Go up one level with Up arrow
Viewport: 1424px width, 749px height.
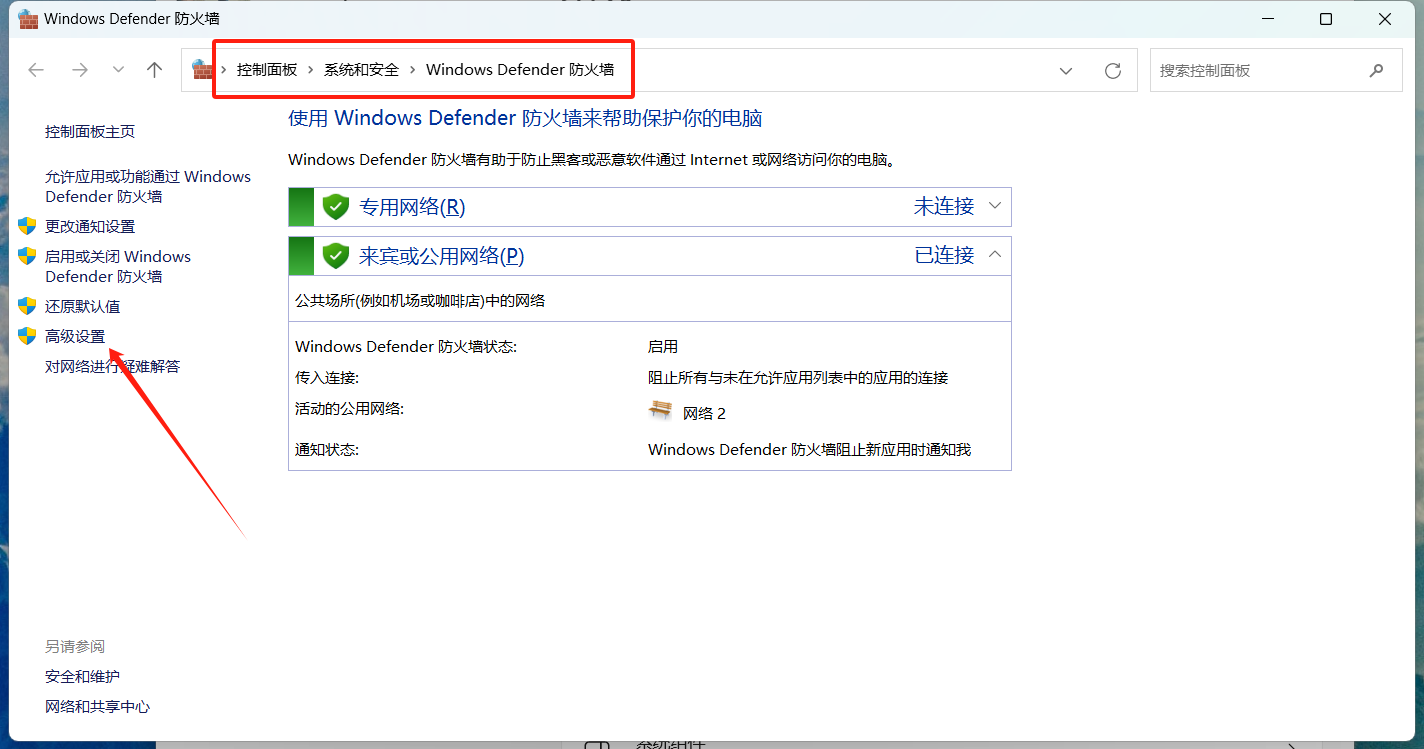(x=154, y=70)
